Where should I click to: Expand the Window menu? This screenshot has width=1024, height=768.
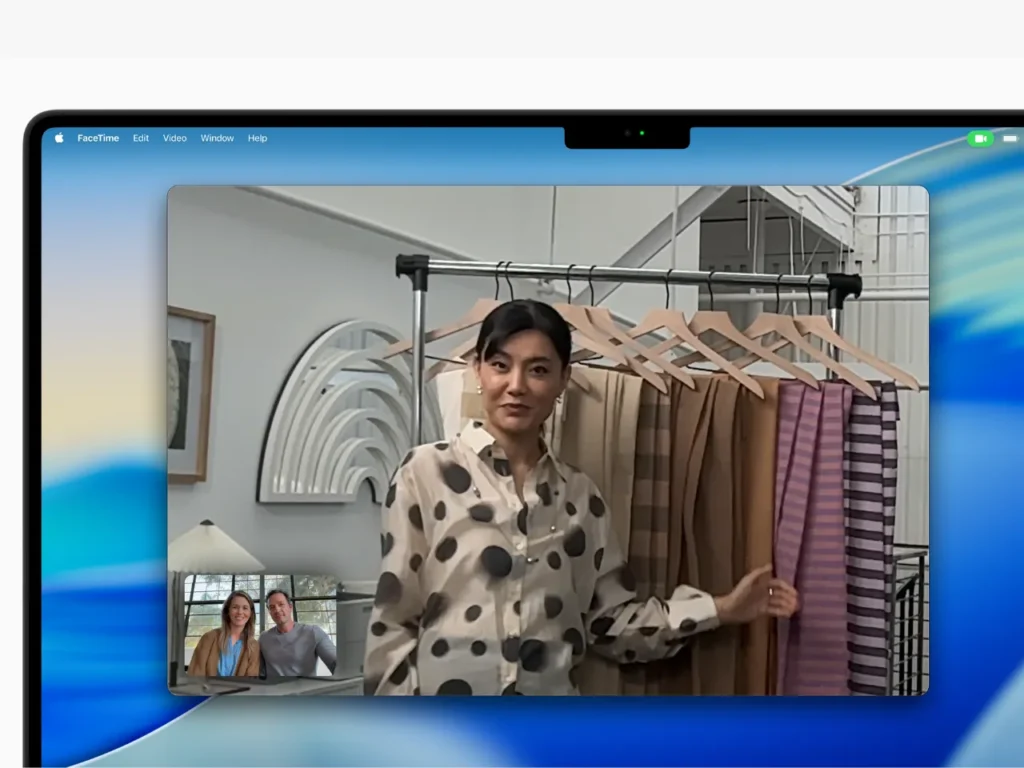pyautogui.click(x=217, y=138)
